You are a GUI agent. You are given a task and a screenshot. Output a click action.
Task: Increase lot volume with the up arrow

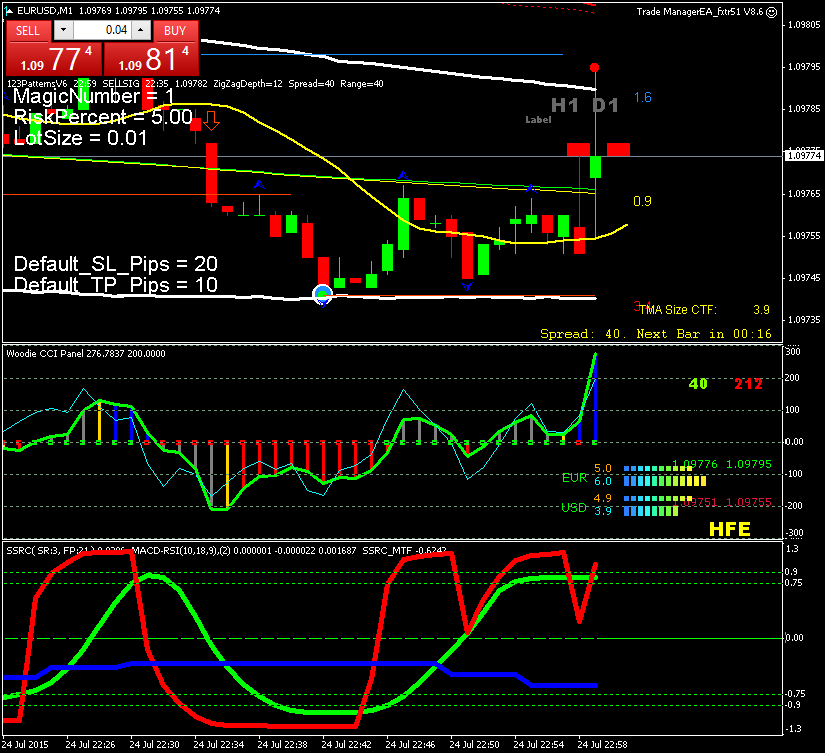pyautogui.click(x=140, y=31)
